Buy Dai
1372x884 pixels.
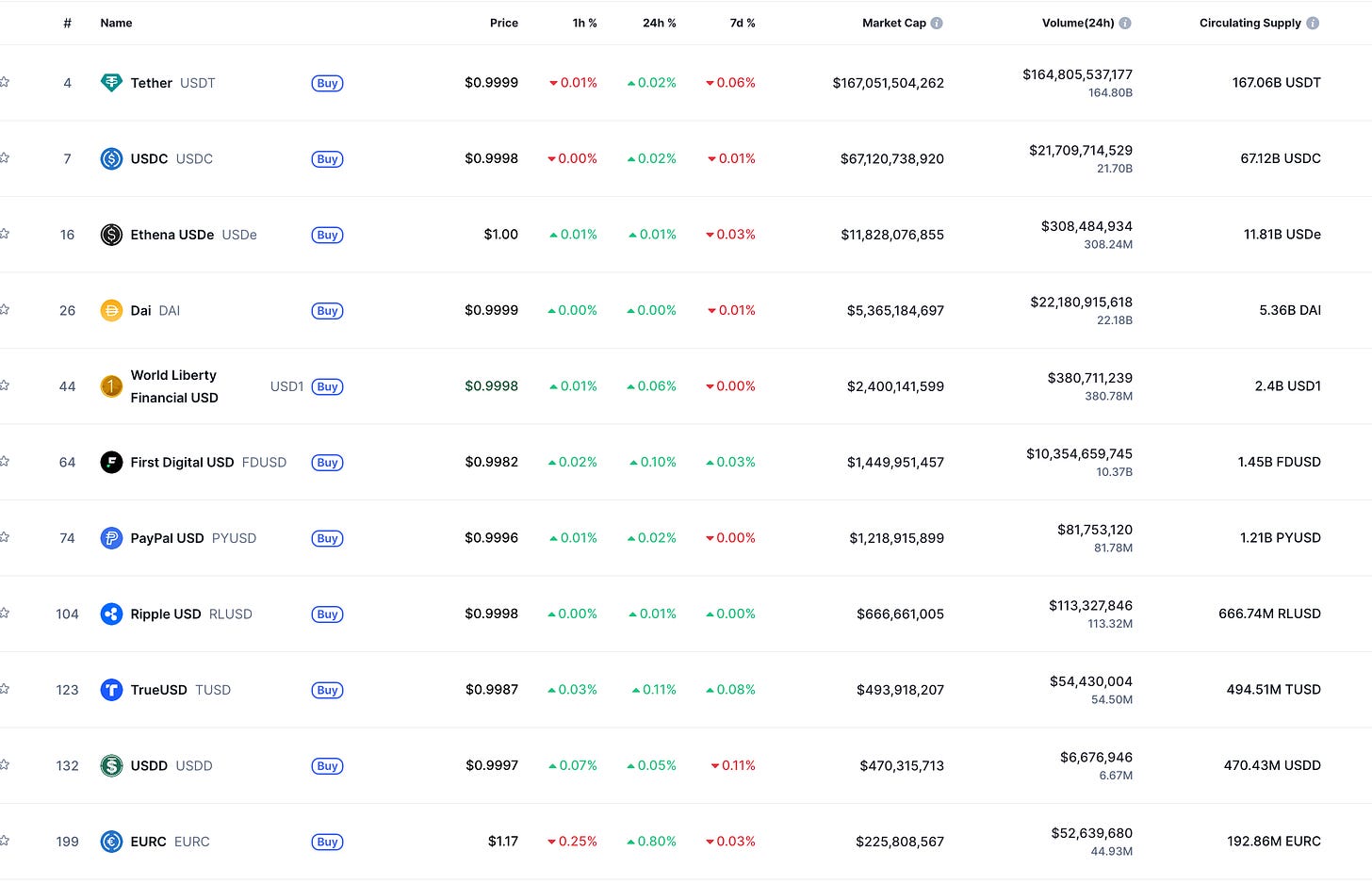tap(327, 311)
